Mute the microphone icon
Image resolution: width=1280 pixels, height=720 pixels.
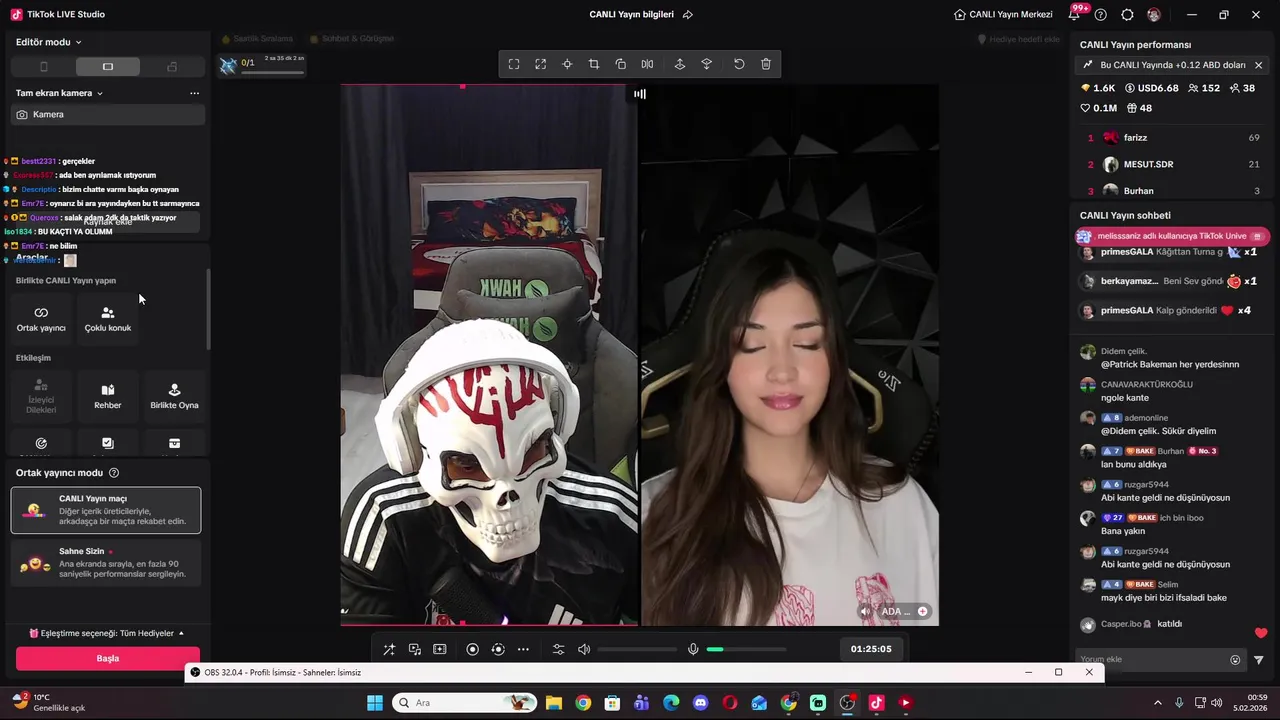pyautogui.click(x=693, y=649)
